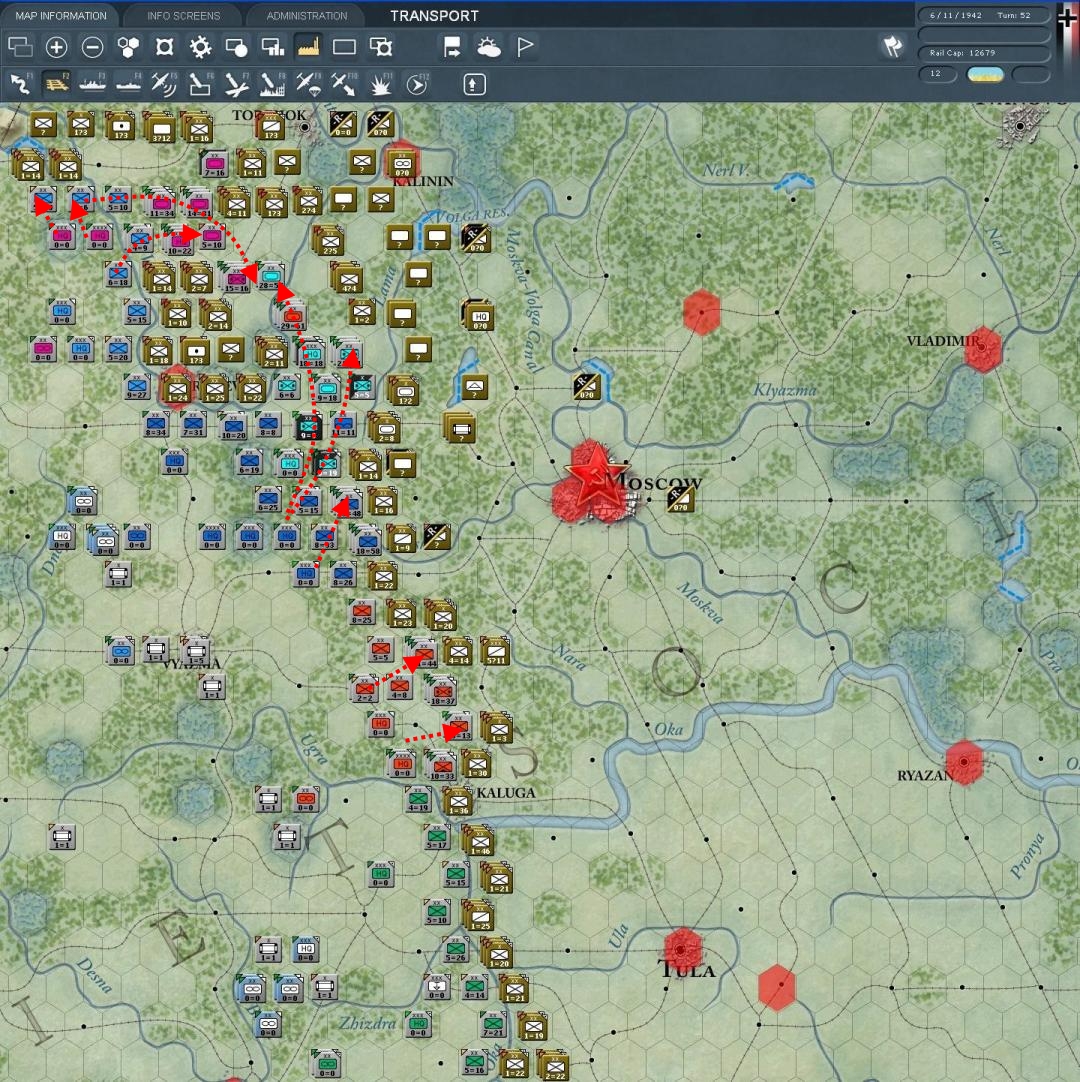Select naval transport mode (F3)
The image size is (1080, 1082).
tap(92, 85)
